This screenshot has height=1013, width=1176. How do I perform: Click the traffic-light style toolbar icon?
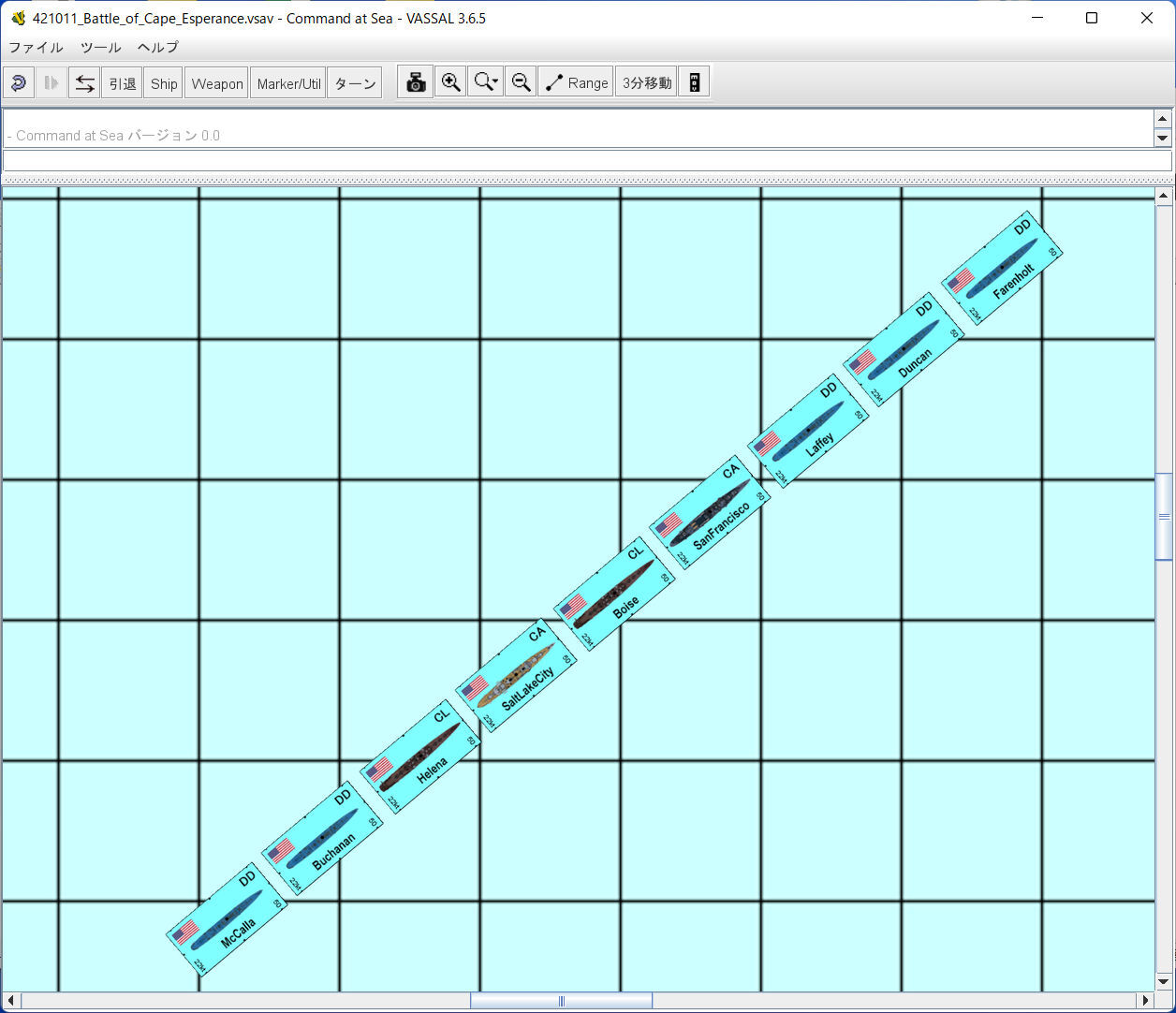click(694, 82)
